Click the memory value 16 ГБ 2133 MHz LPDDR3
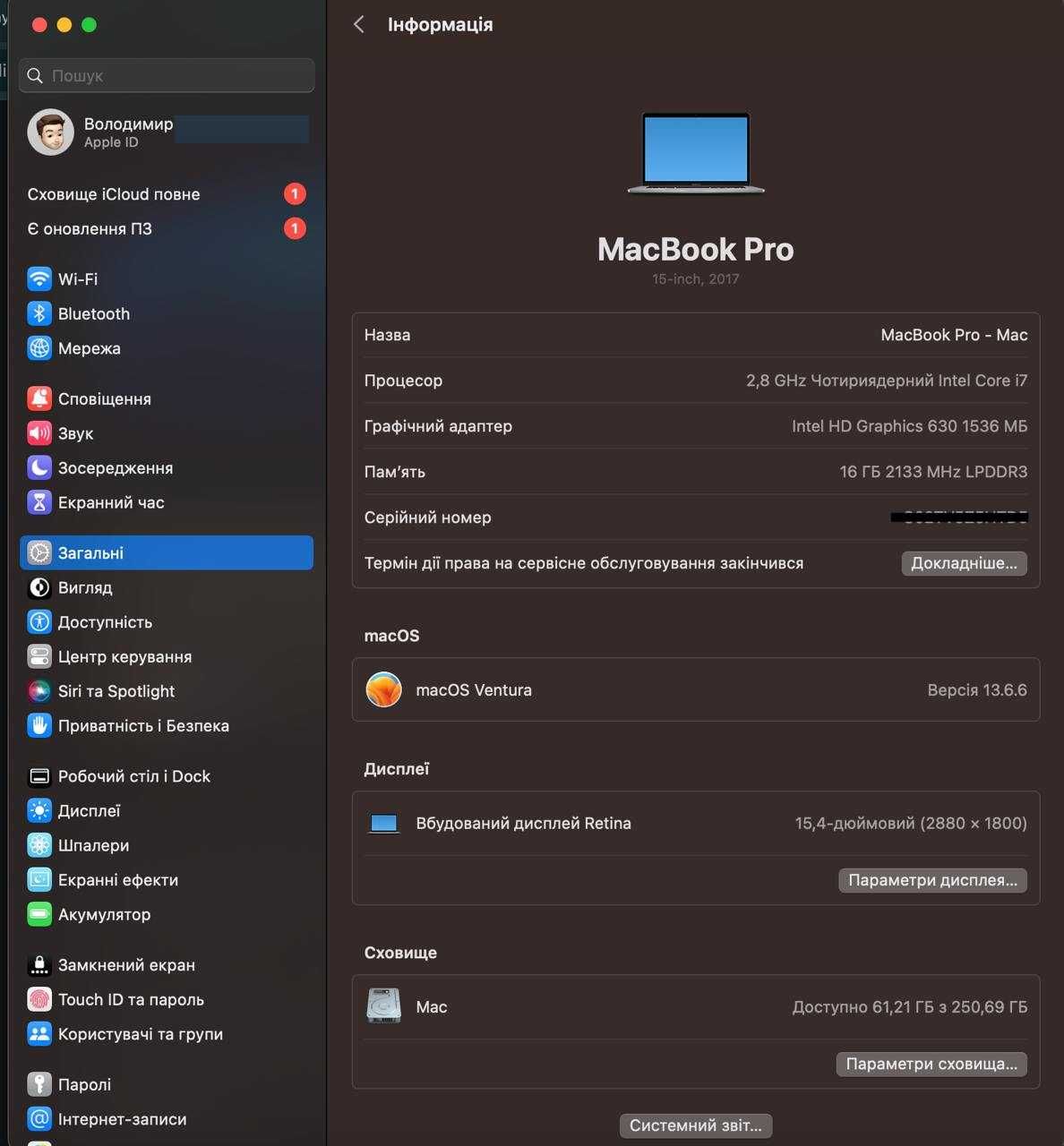Image resolution: width=1064 pixels, height=1146 pixels. tap(933, 472)
